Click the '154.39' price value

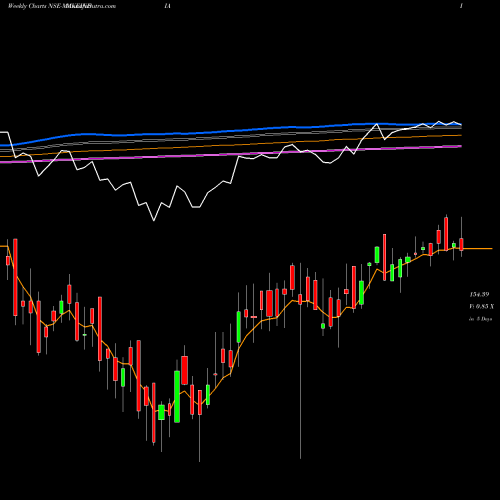coord(479,295)
